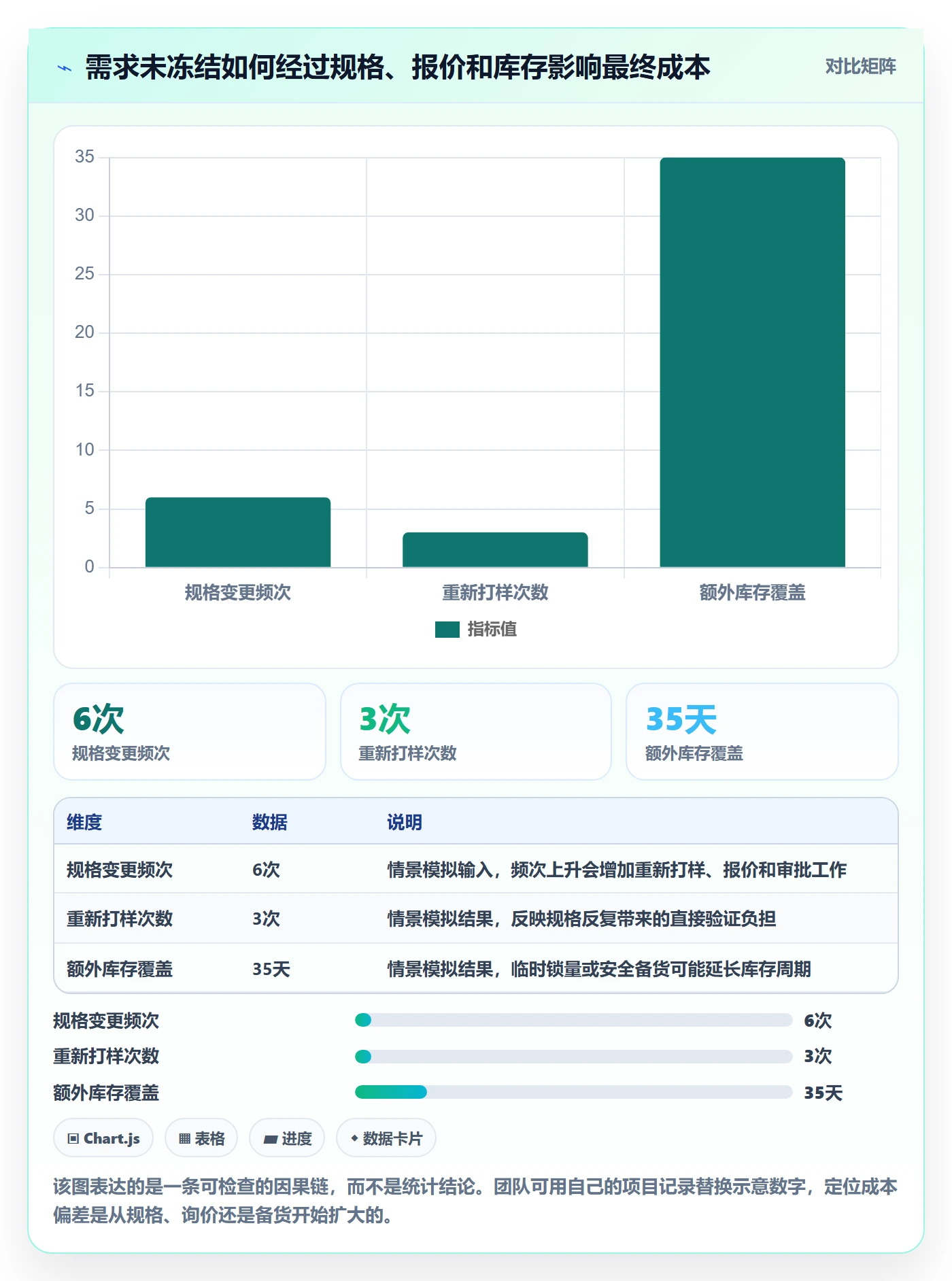Click the 额外库存覆盖 progress bar
952x1281 pixels.
pyautogui.click(x=573, y=1092)
